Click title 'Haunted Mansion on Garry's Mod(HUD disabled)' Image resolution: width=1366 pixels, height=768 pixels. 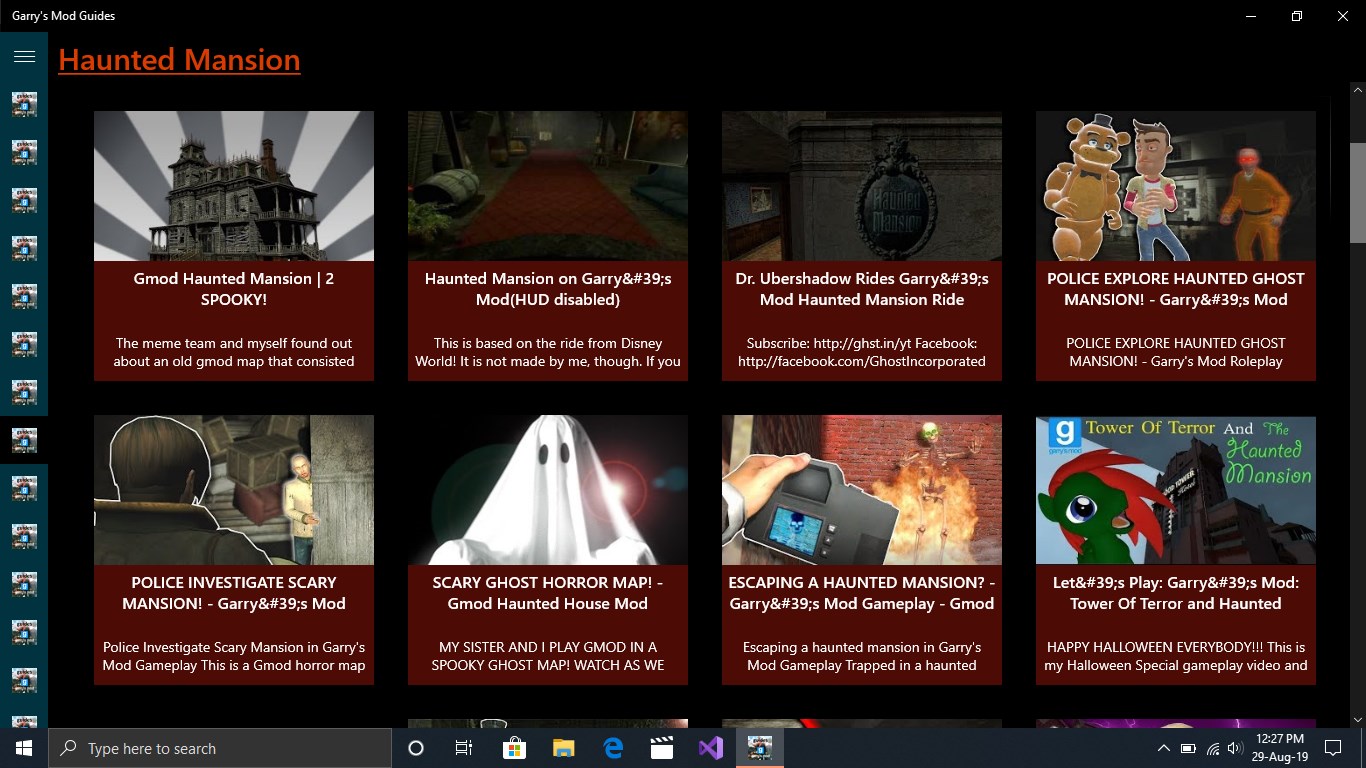click(x=548, y=289)
